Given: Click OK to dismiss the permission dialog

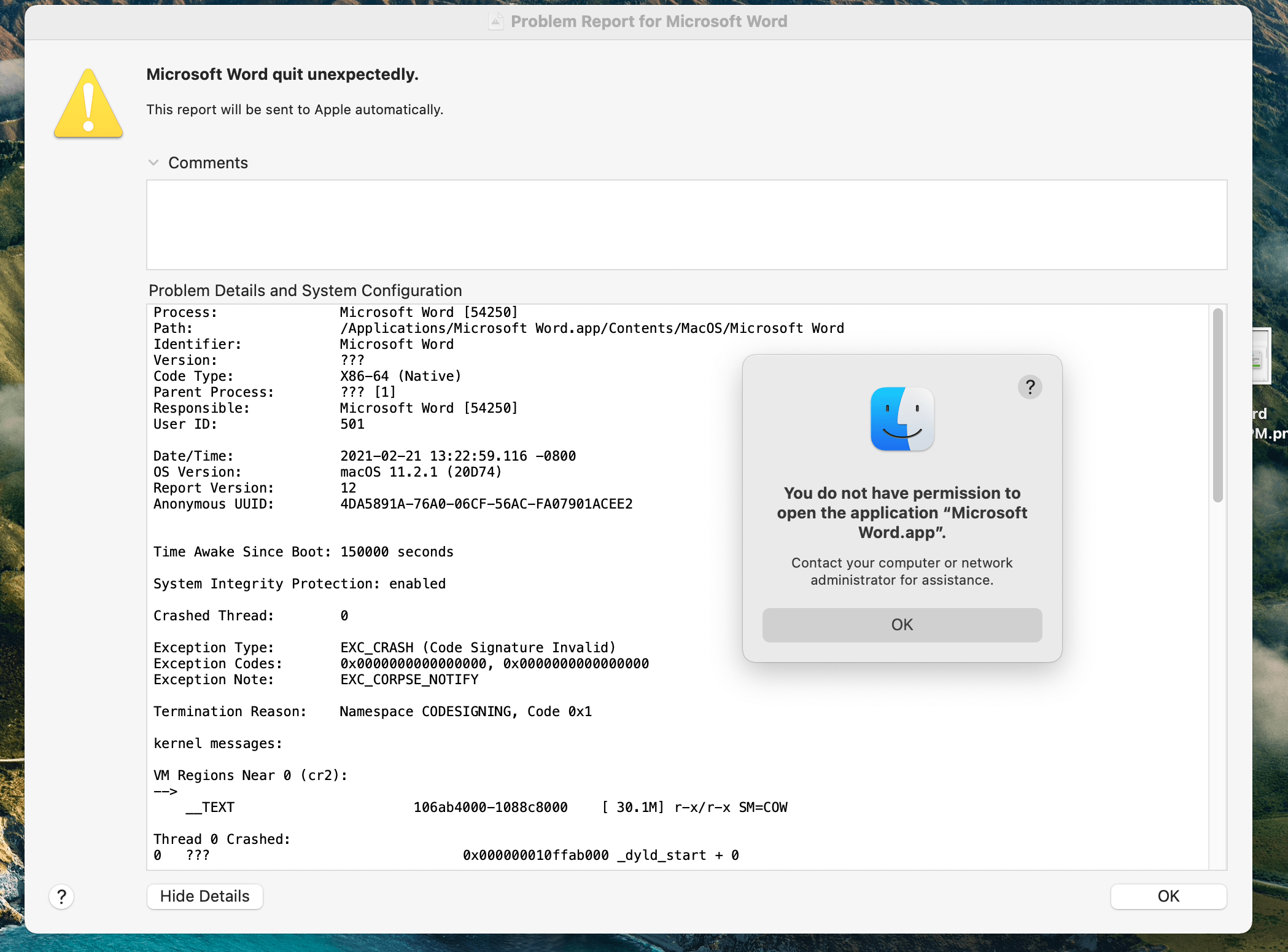Looking at the screenshot, I should (901, 625).
